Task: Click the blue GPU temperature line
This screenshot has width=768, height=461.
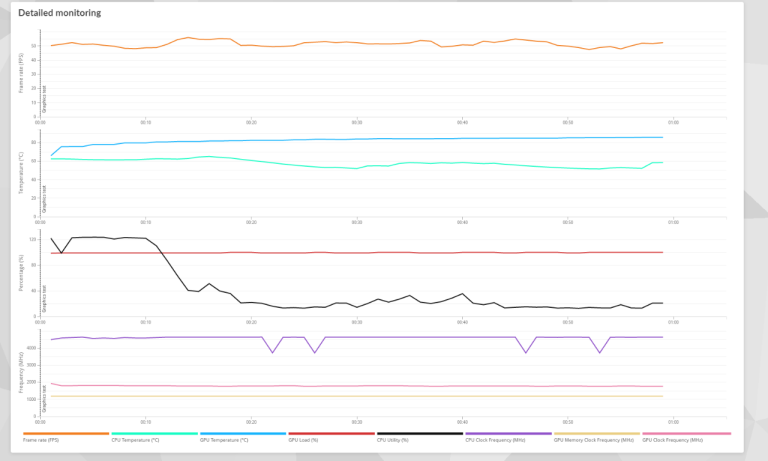Action: point(400,139)
